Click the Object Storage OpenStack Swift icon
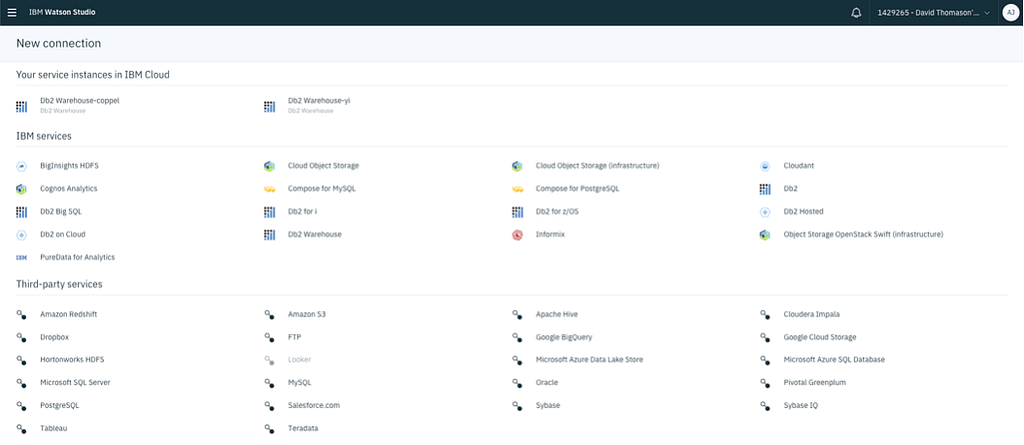 coord(765,235)
